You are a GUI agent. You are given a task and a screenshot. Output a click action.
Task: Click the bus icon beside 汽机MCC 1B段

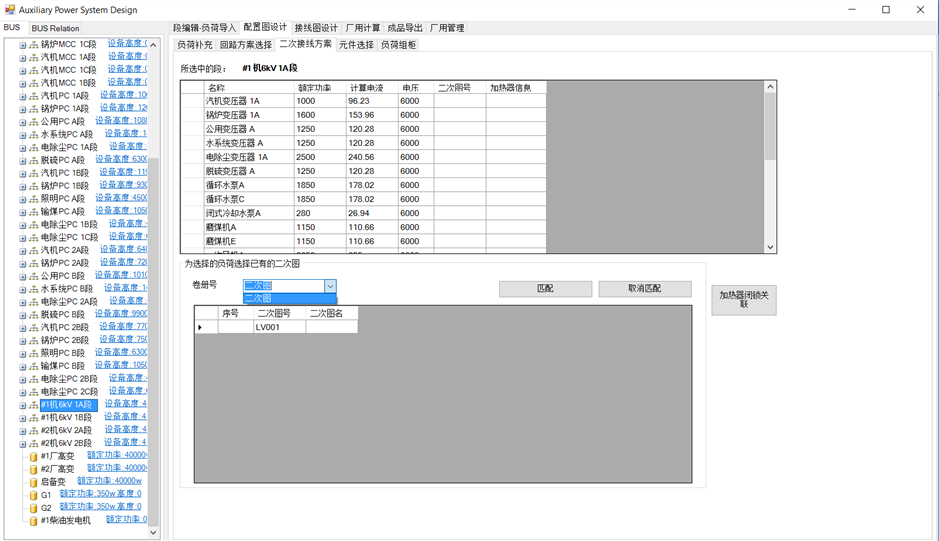[34, 83]
